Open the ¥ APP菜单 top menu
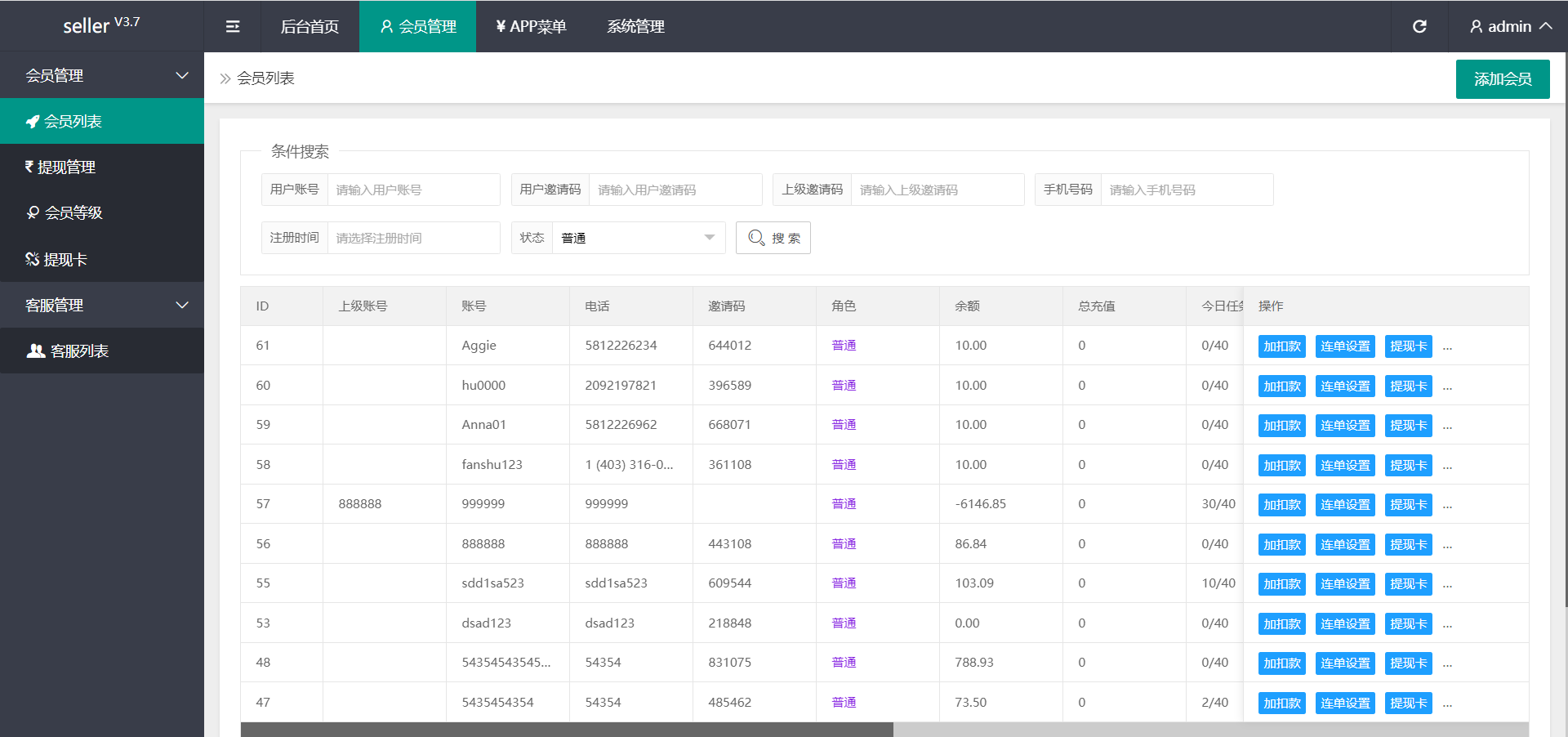Screen dimensions: 1568x737 (531, 27)
